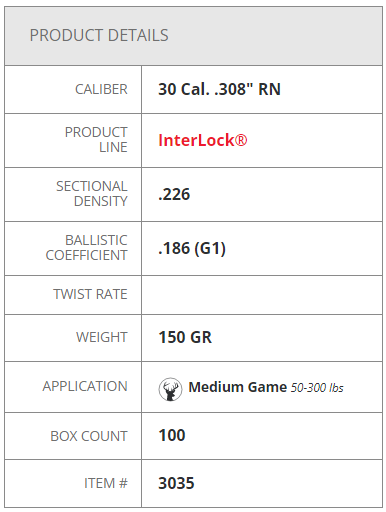The height and width of the screenshot is (512, 386).
Task: Select the 150 GR weight value
Action: [x=185, y=337]
